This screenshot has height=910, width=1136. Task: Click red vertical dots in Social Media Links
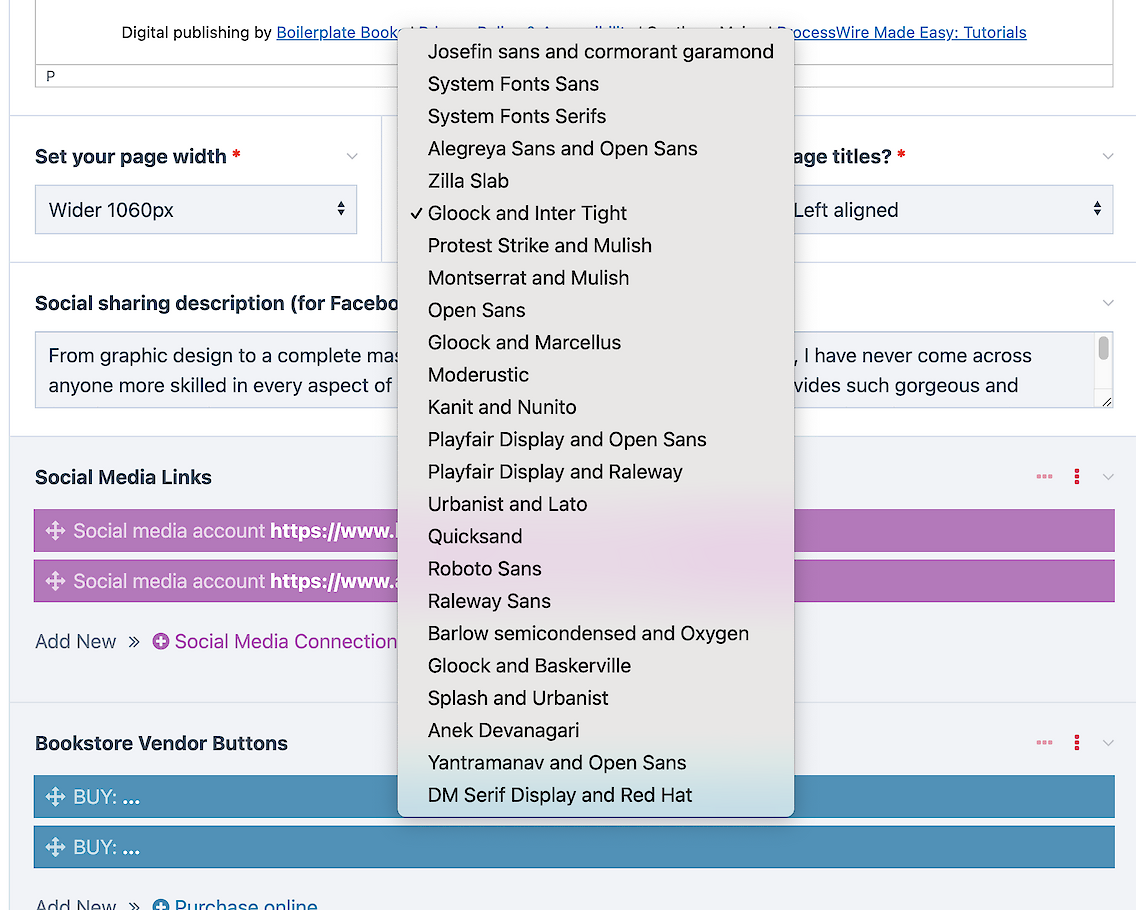1077,477
